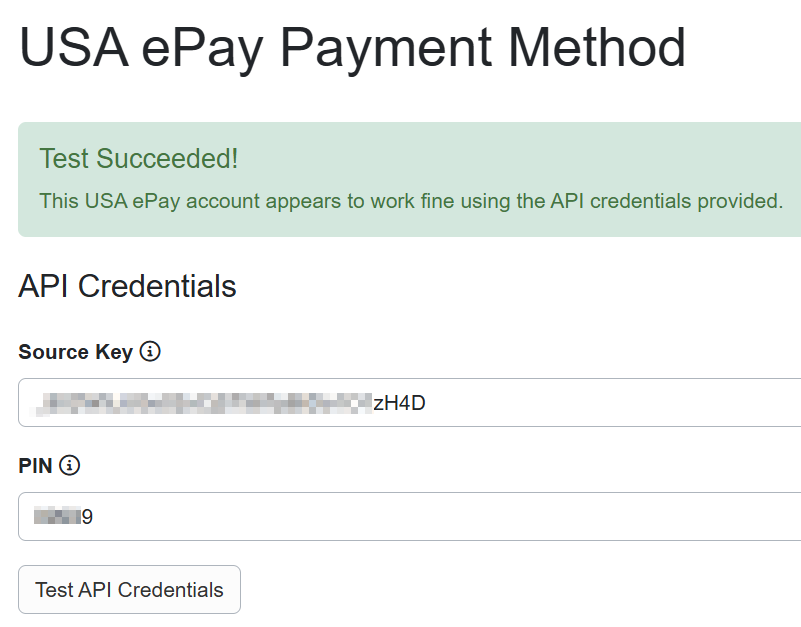
Task: Click the PIN field label
Action: coord(35,465)
